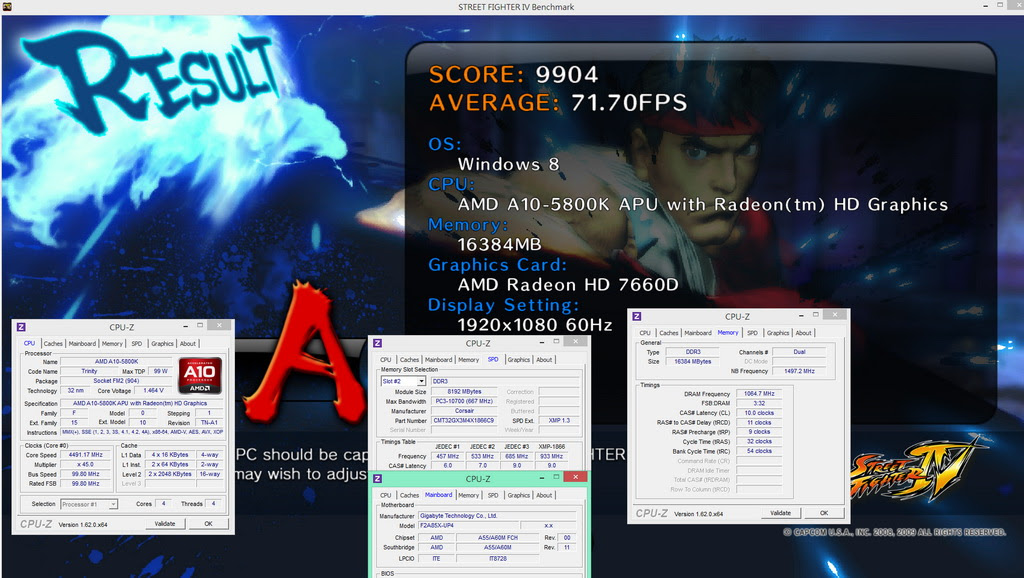Click the processor Name field 'AMD A10-5800K'
Viewport: 1024px width, 578px height.
tap(116, 362)
